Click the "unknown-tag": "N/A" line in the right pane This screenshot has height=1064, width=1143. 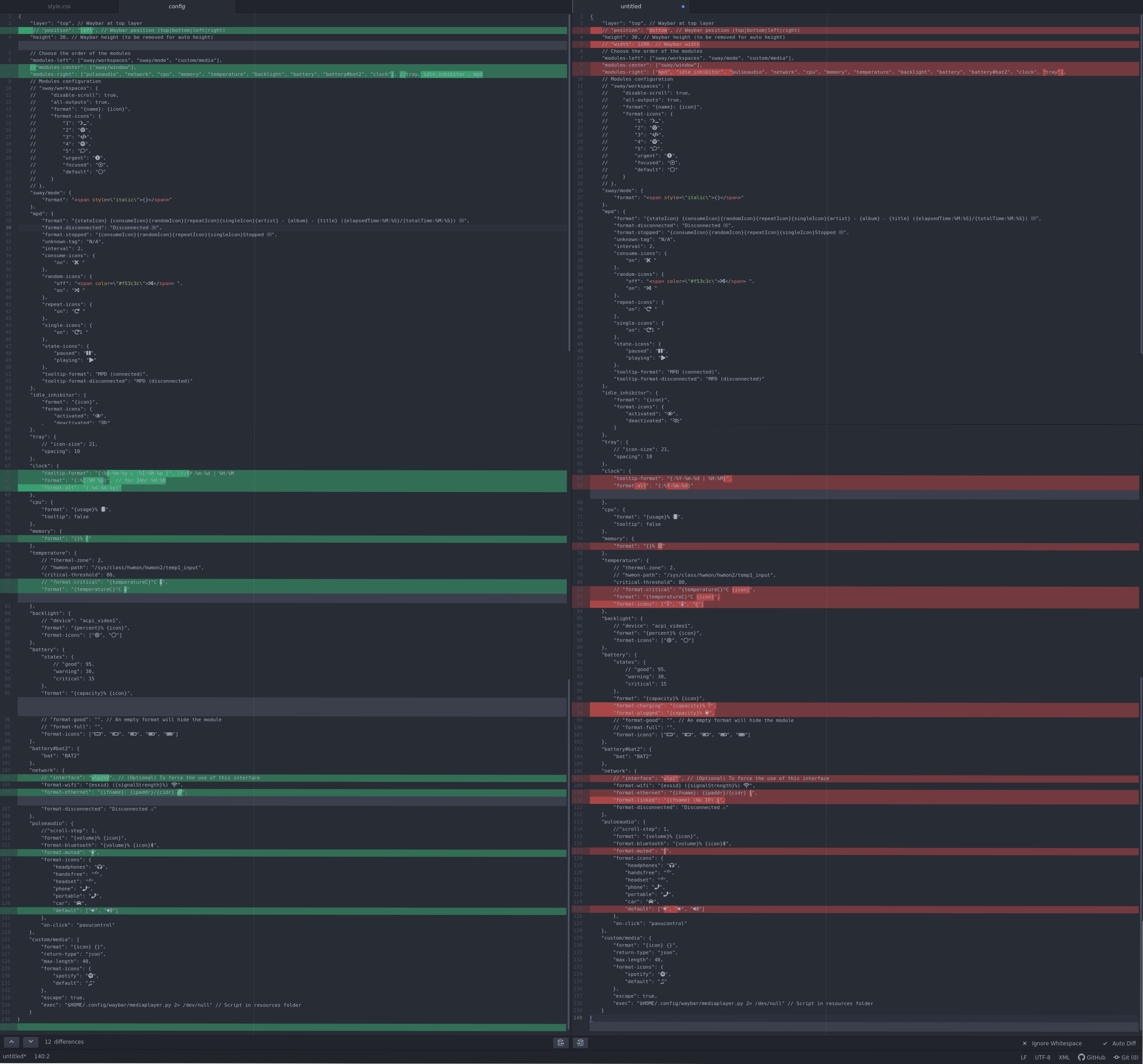pos(644,239)
